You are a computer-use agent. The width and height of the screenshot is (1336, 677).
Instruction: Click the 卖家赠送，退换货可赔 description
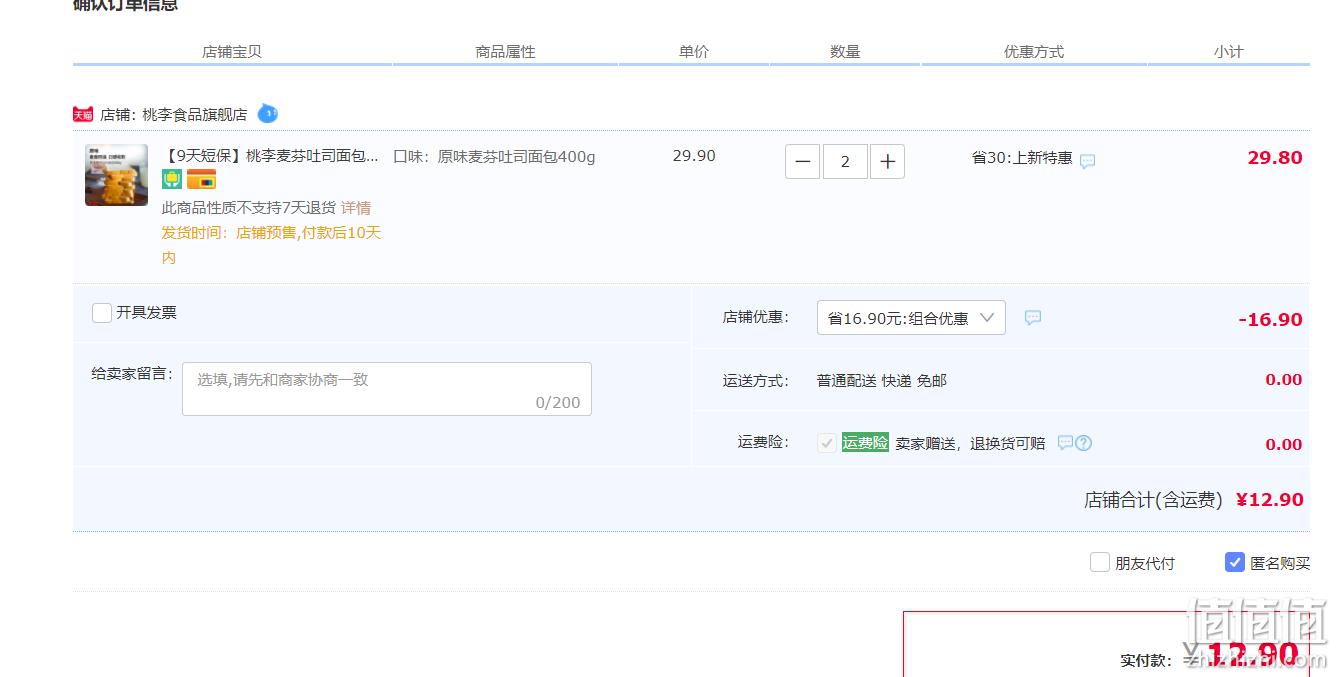[x=970, y=444]
